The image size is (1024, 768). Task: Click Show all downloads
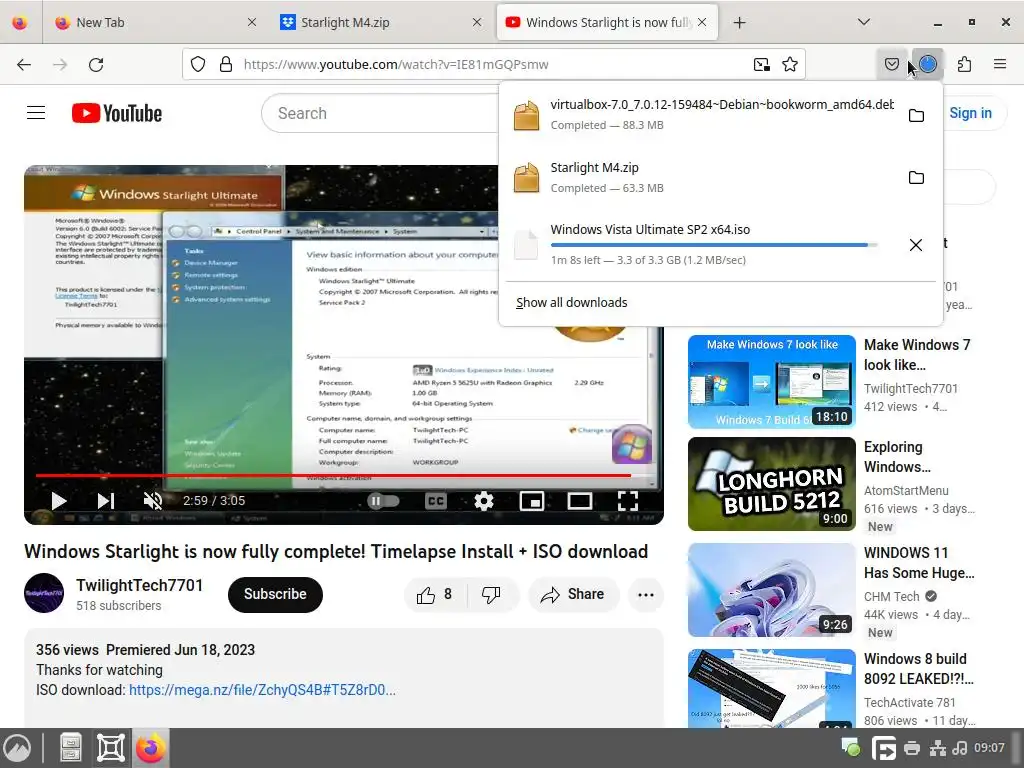(x=571, y=302)
